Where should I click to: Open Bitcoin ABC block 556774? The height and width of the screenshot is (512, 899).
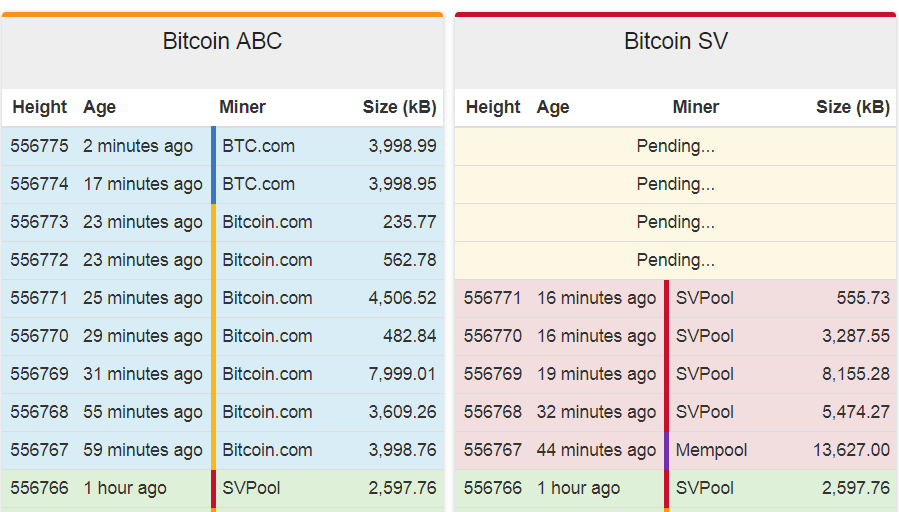(x=40, y=184)
